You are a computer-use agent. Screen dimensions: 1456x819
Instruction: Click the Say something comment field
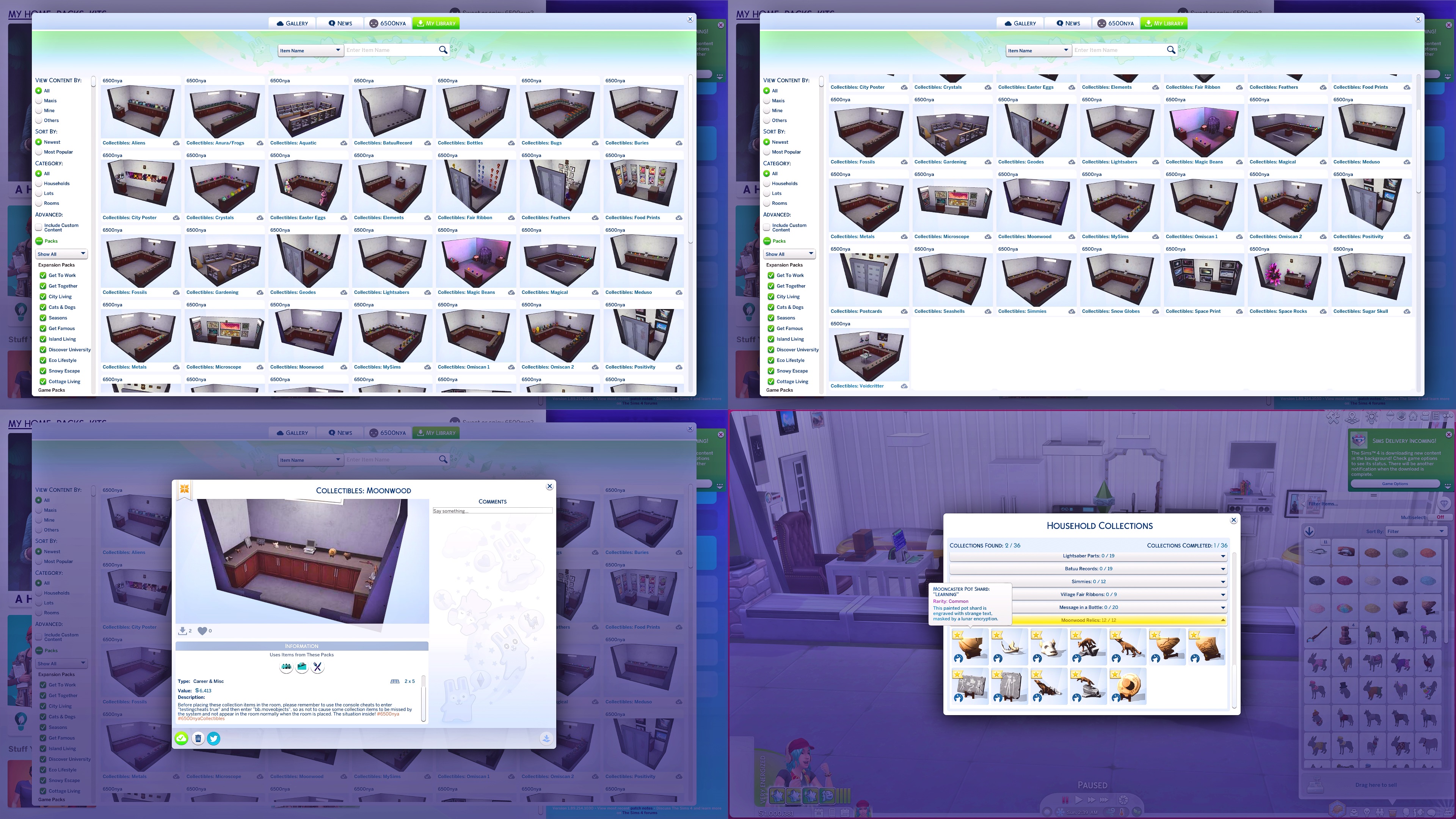[x=492, y=510]
